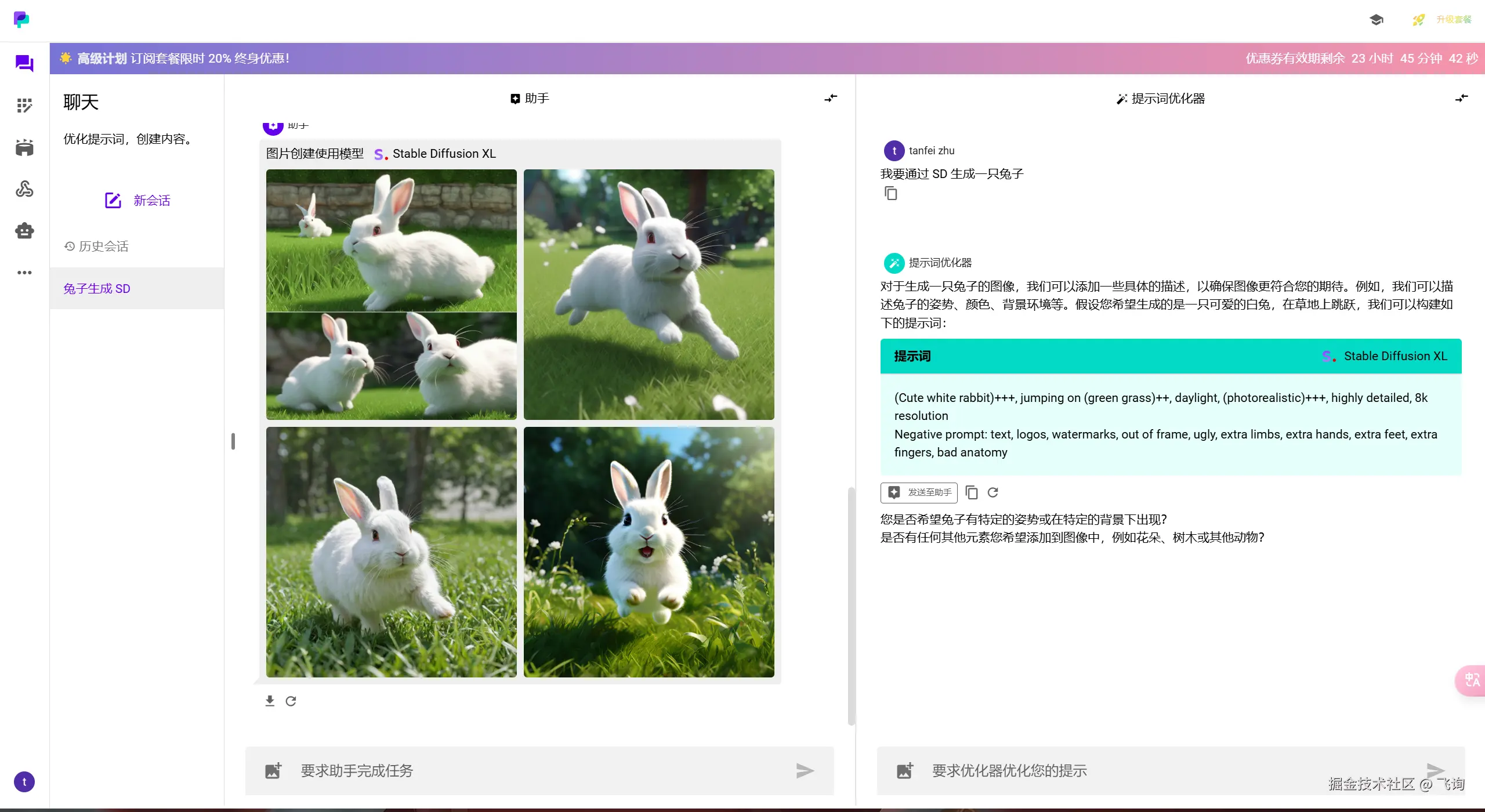
Task: Open the jumping rabbit top-right thumbnail
Action: (x=649, y=295)
